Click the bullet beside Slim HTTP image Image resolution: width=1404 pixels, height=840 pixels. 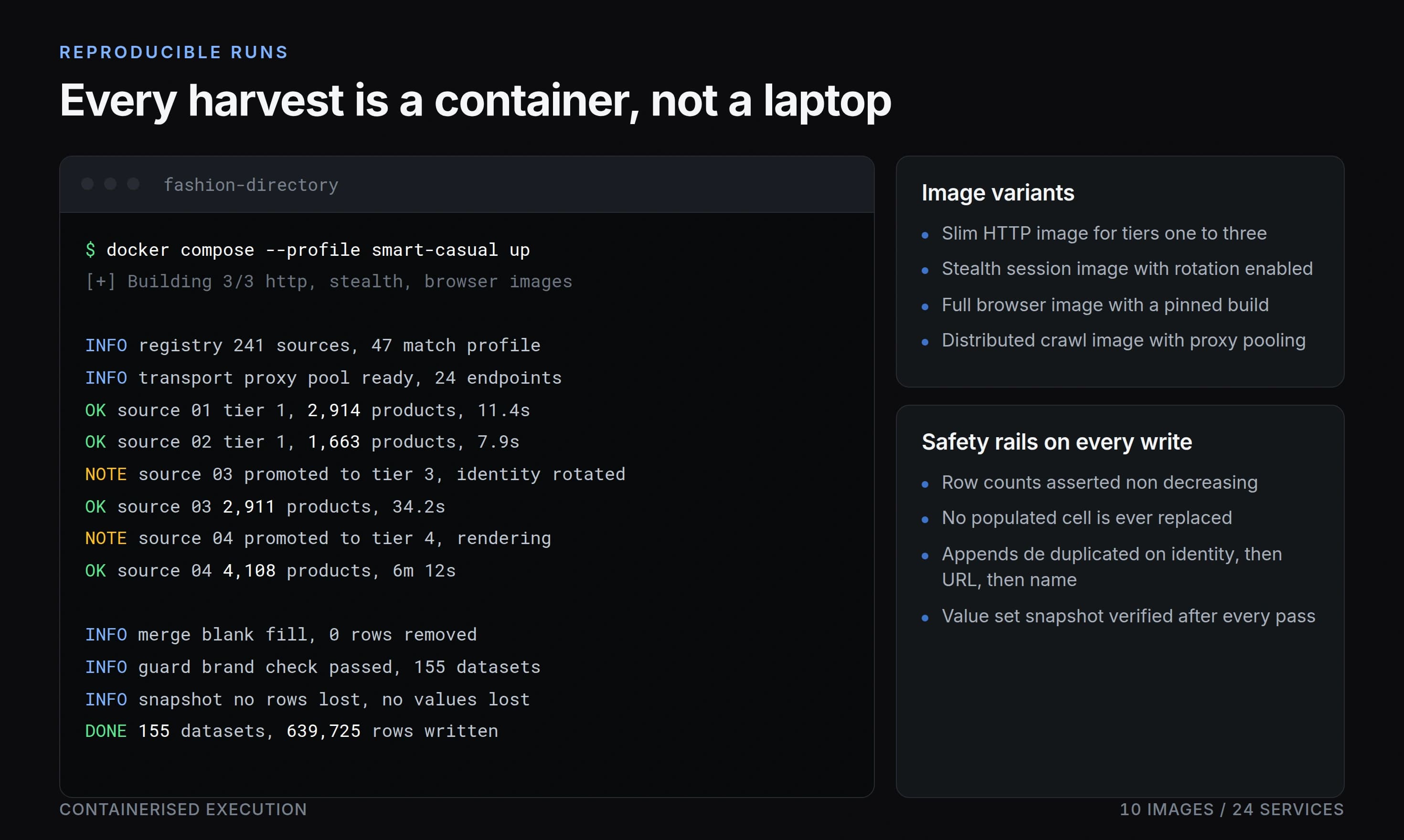(x=925, y=235)
